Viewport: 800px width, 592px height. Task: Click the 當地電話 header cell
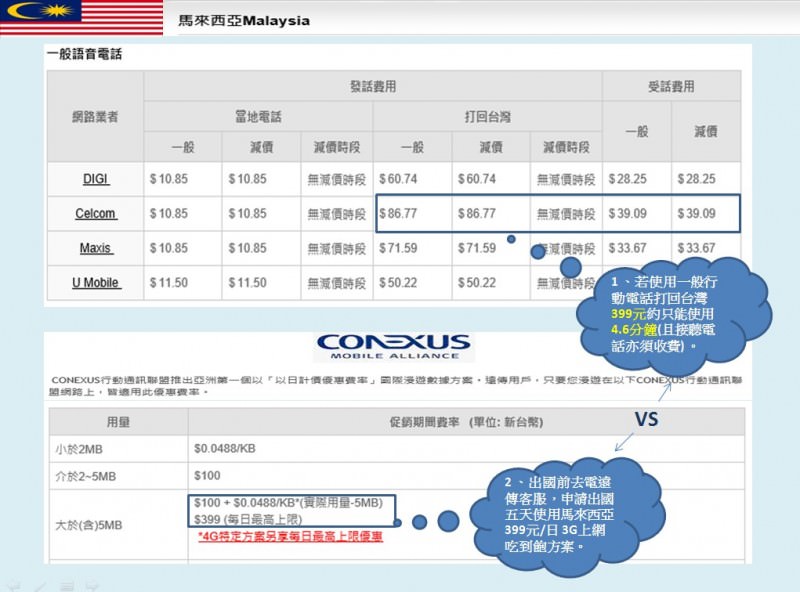(258, 117)
